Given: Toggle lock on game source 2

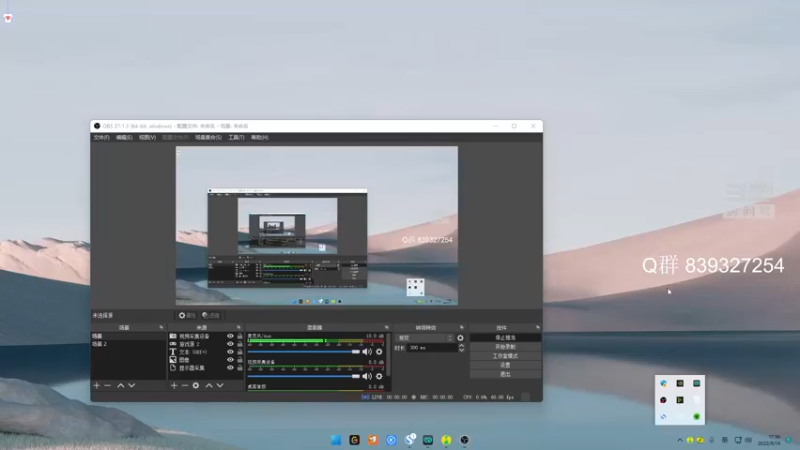Looking at the screenshot, I should pyautogui.click(x=240, y=344).
